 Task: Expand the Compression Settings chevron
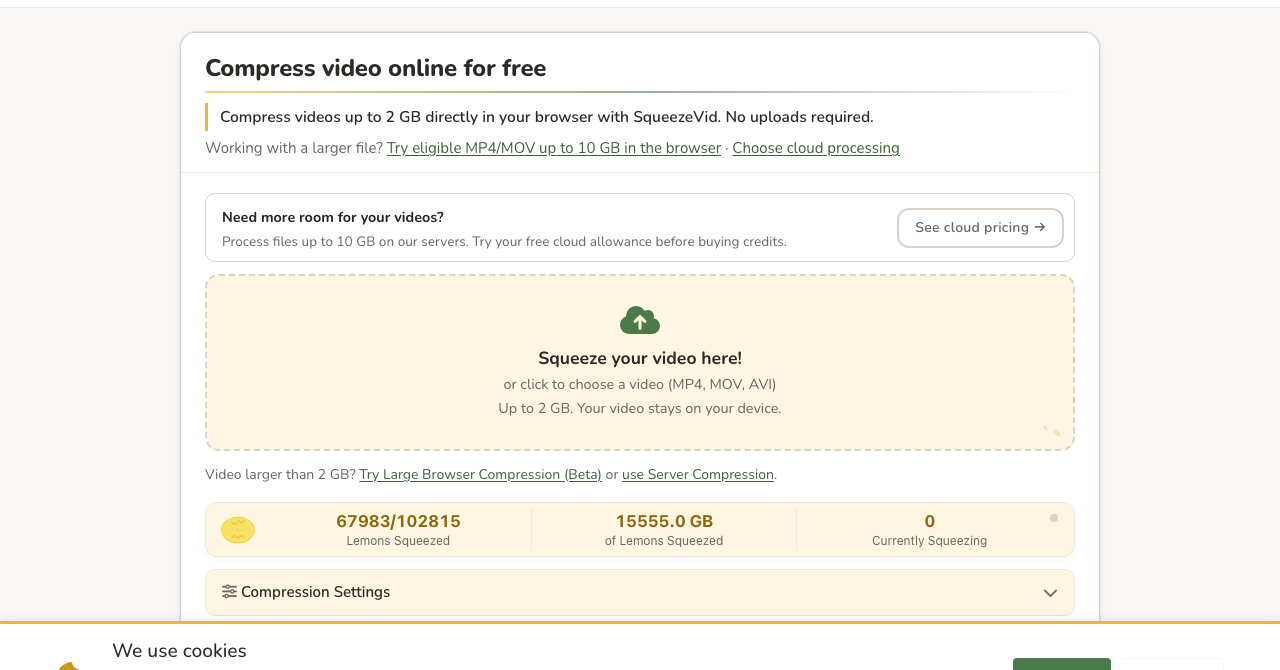click(x=1050, y=593)
